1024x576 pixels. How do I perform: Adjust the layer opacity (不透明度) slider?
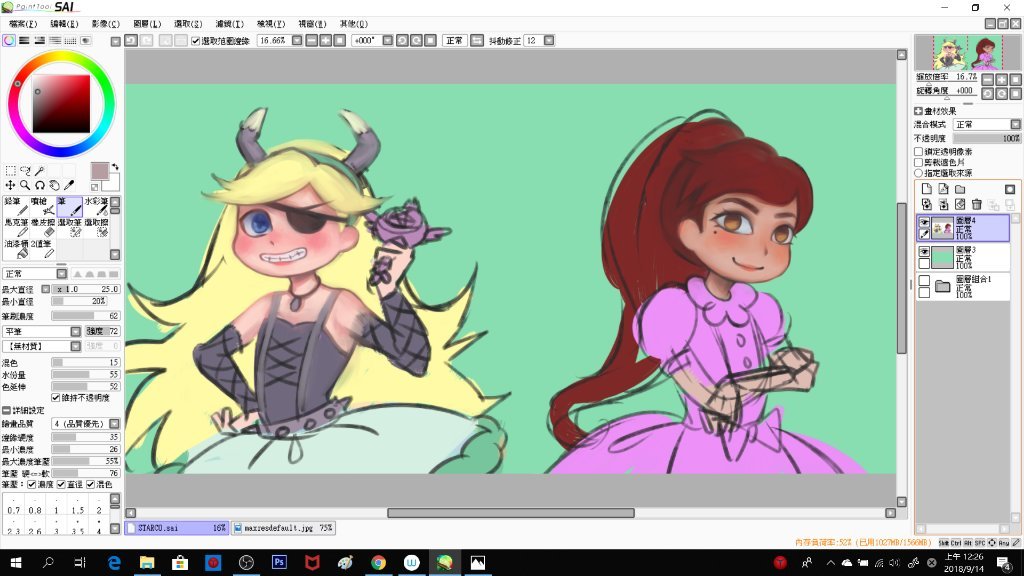pos(986,138)
